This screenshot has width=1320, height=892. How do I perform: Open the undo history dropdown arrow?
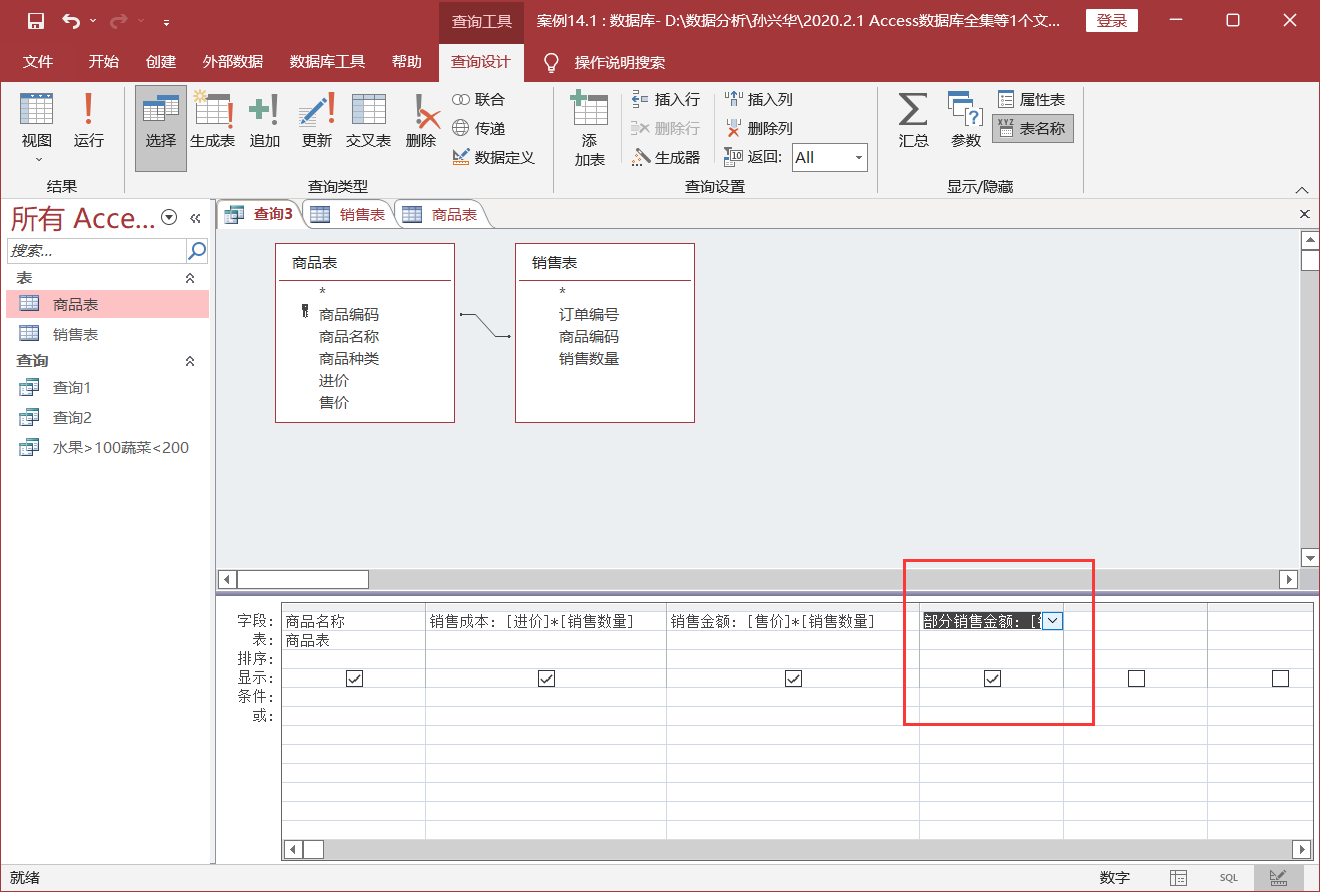click(93, 21)
